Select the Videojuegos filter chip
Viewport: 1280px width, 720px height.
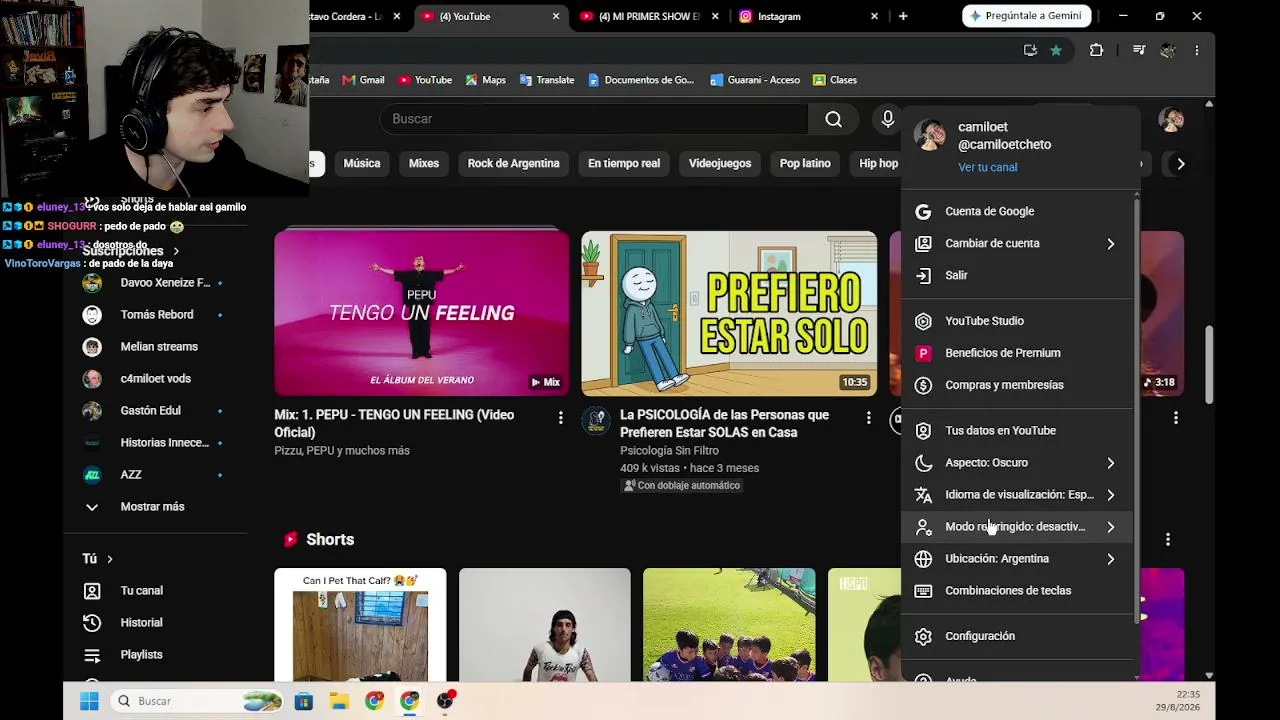tap(720, 164)
